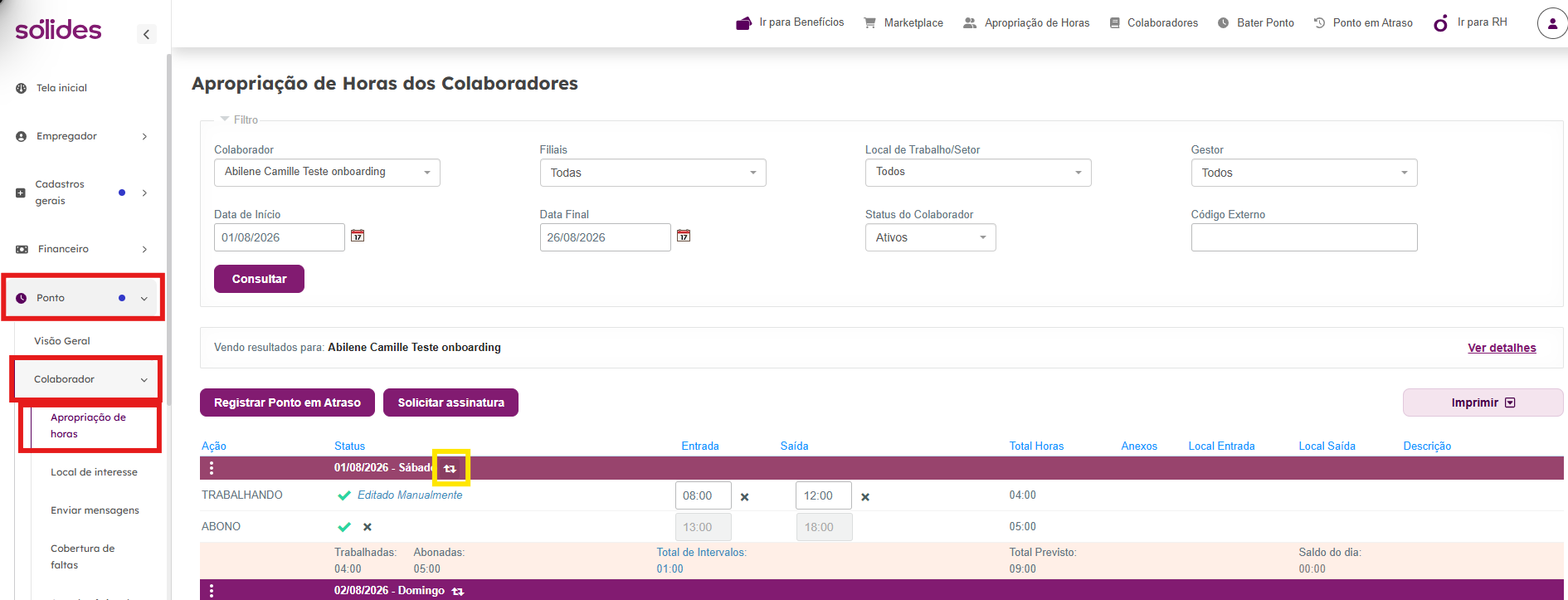Expand the Empregador sidebar menu

81,136
